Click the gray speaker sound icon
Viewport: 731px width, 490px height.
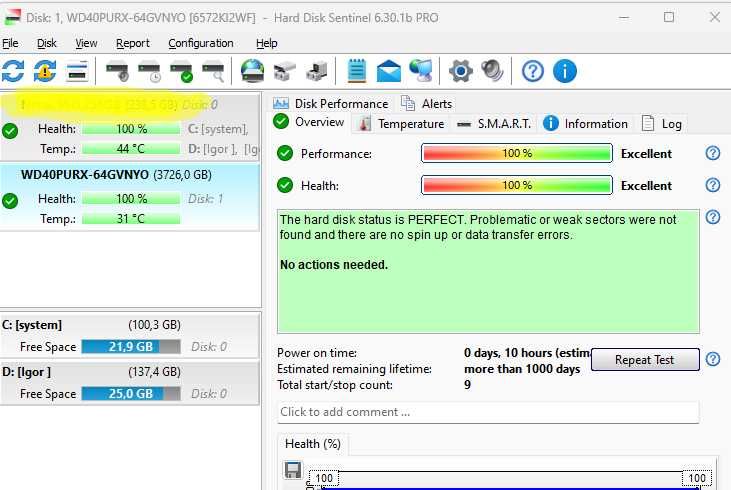point(492,71)
